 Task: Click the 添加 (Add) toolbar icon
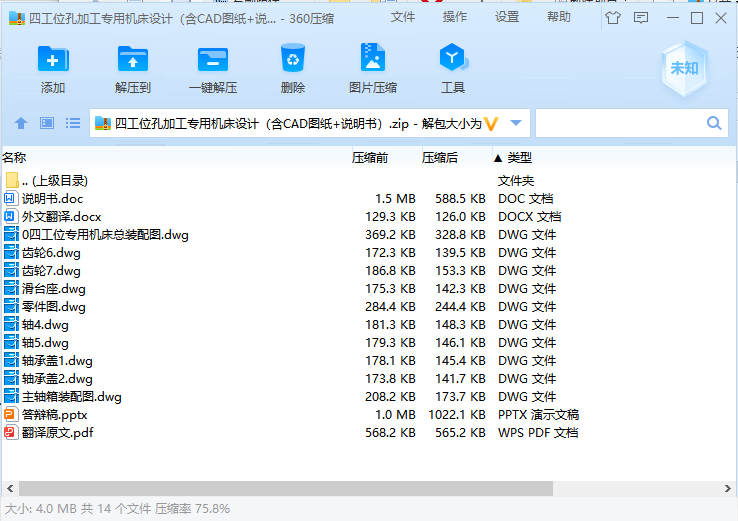pyautogui.click(x=53, y=59)
